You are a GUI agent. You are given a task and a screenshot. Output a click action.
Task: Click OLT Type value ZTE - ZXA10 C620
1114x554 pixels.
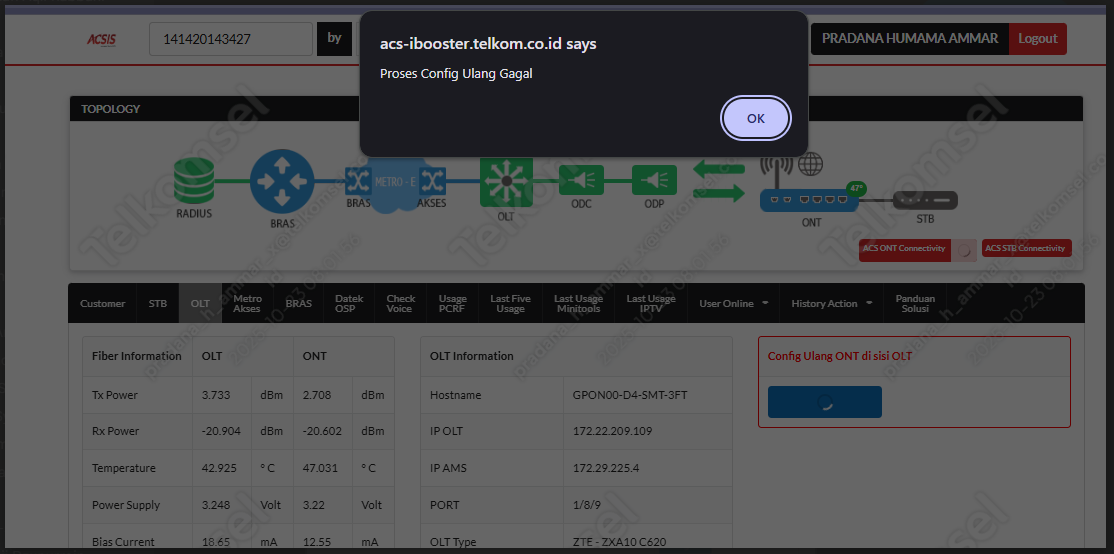620,542
